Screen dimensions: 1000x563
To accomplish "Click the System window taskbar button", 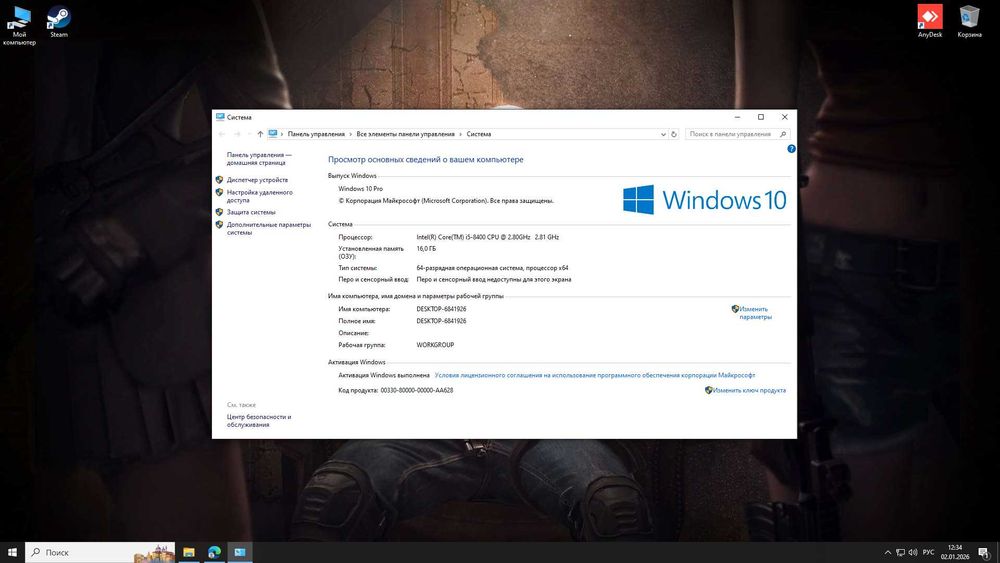I will [240, 552].
